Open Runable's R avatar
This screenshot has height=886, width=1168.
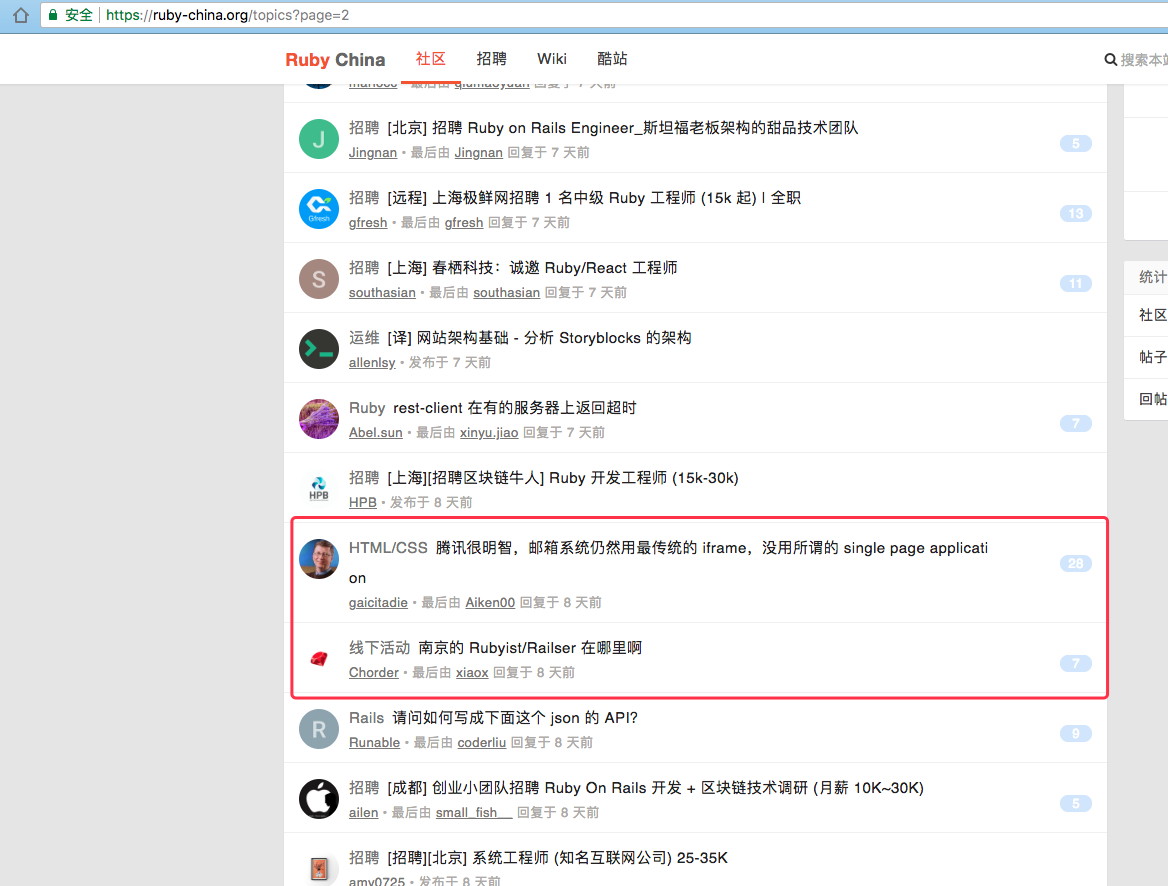[319, 729]
